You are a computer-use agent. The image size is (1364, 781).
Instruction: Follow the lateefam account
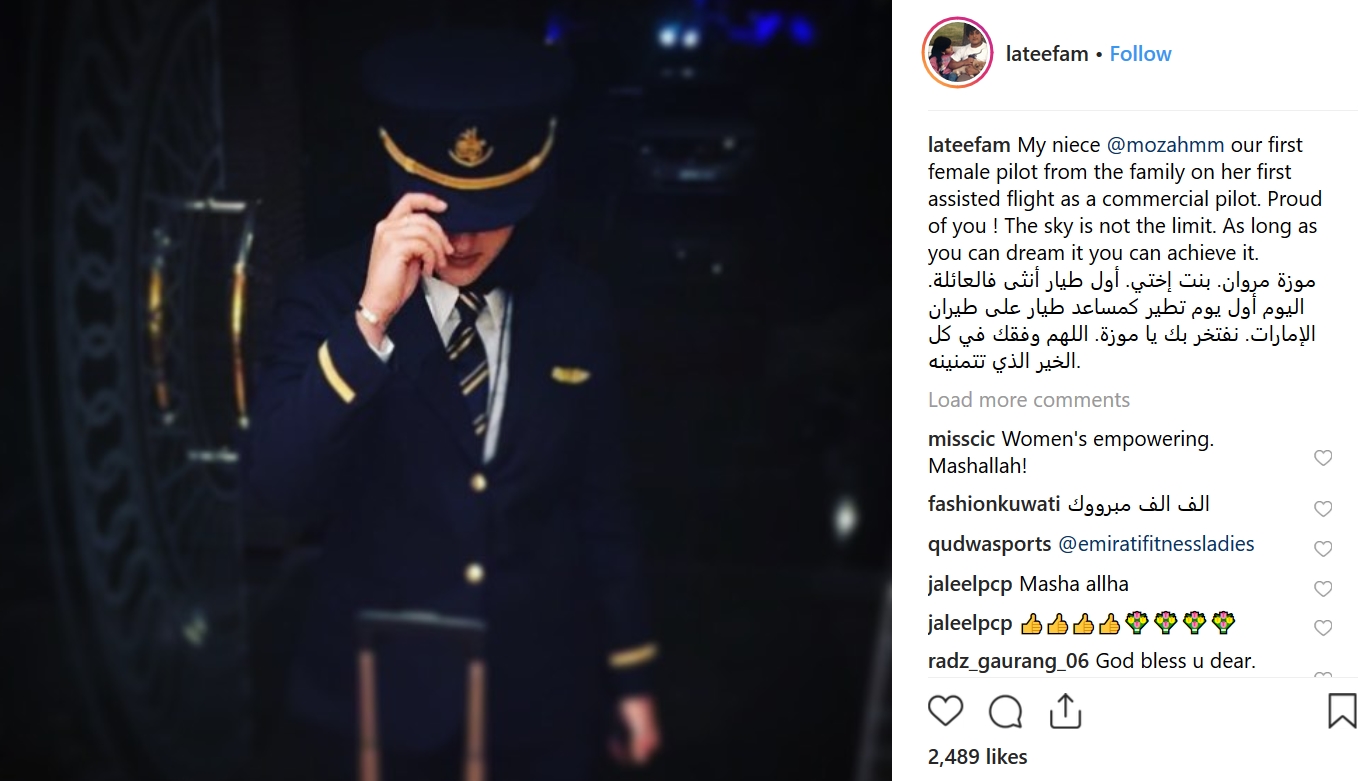point(1140,54)
